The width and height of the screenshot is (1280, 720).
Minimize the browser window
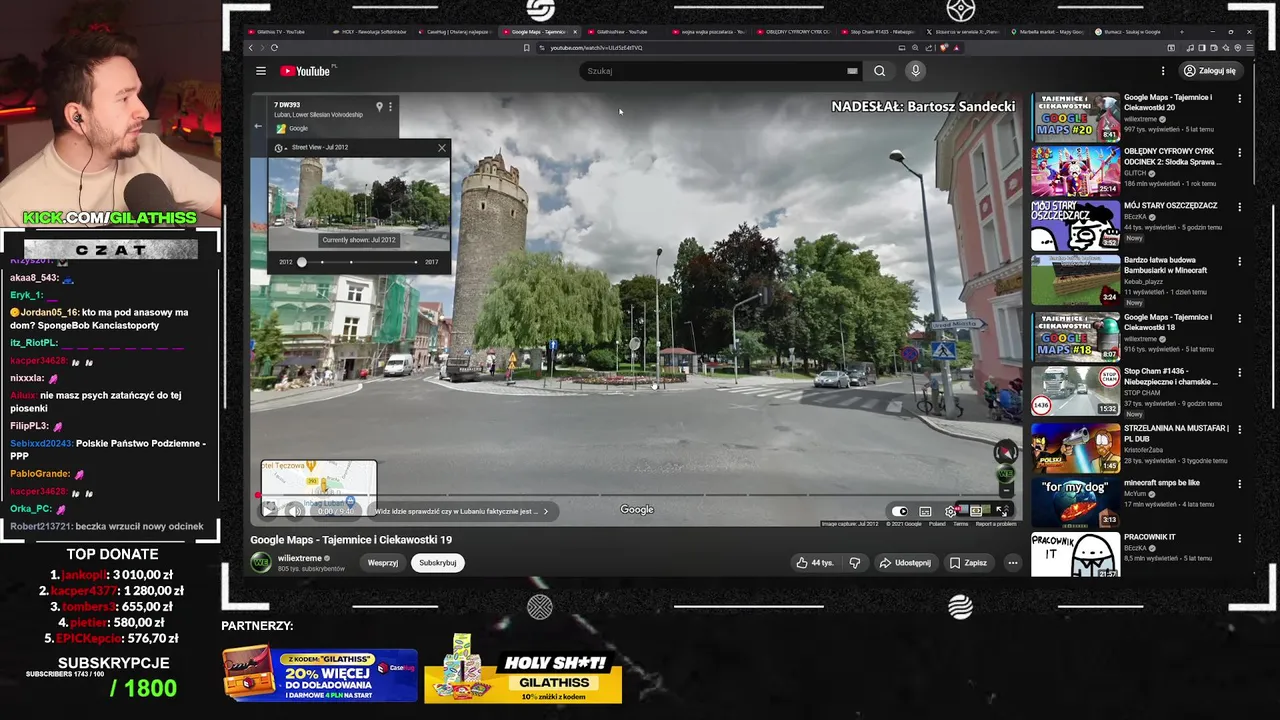tap(1211, 32)
